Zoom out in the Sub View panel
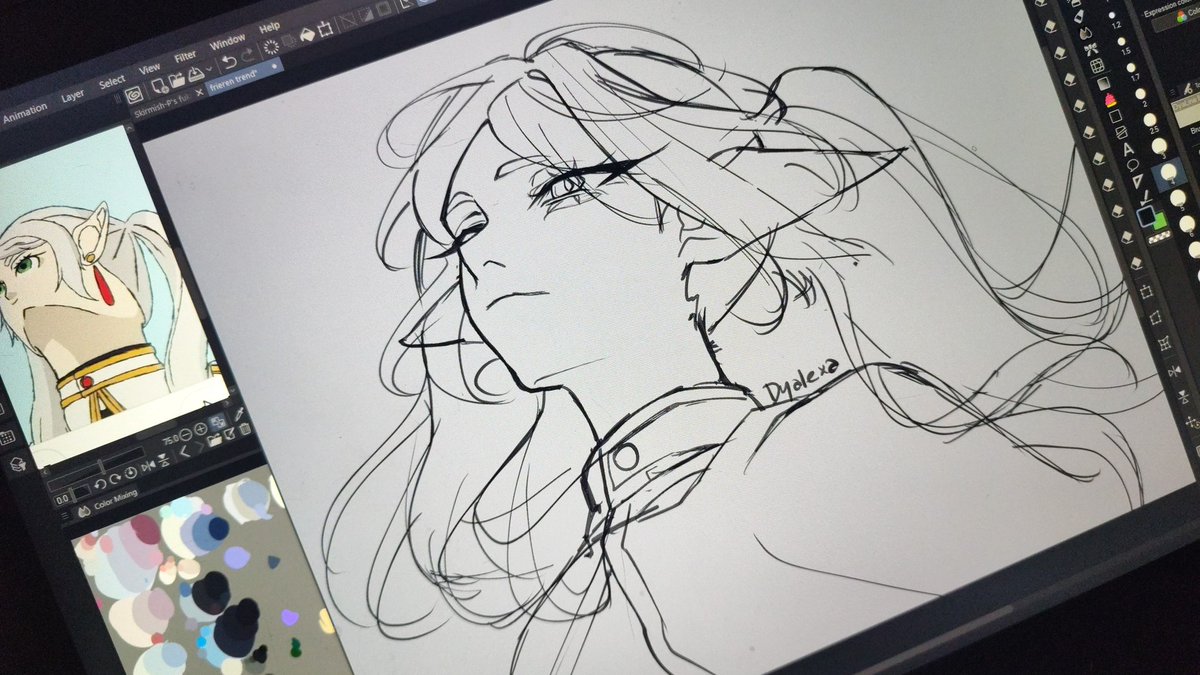Viewport: 1200px width, 675px height. [x=186, y=435]
